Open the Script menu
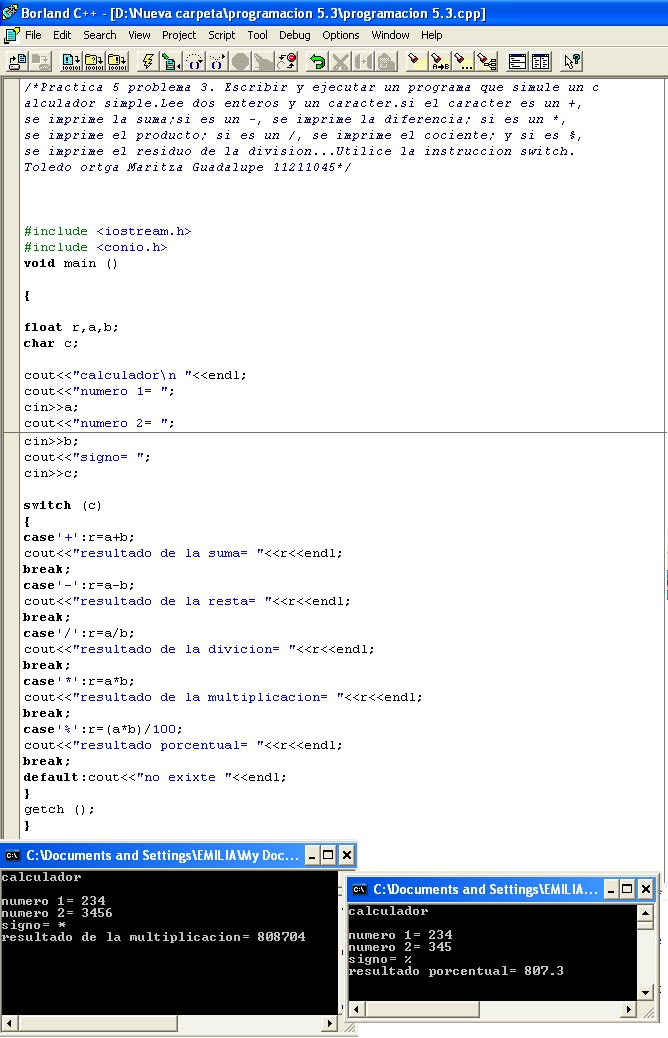 coord(222,35)
